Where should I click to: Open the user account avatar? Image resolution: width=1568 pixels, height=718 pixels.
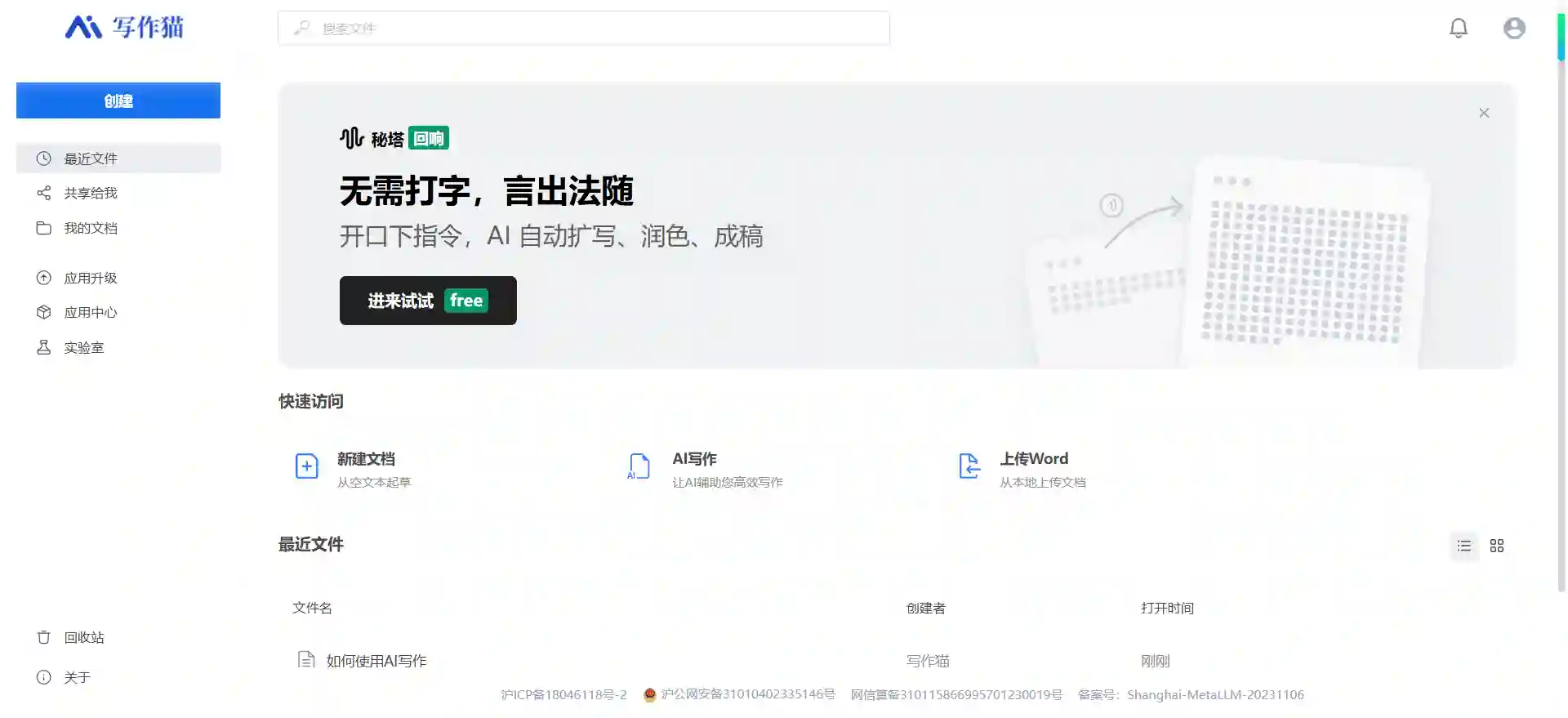point(1514,28)
